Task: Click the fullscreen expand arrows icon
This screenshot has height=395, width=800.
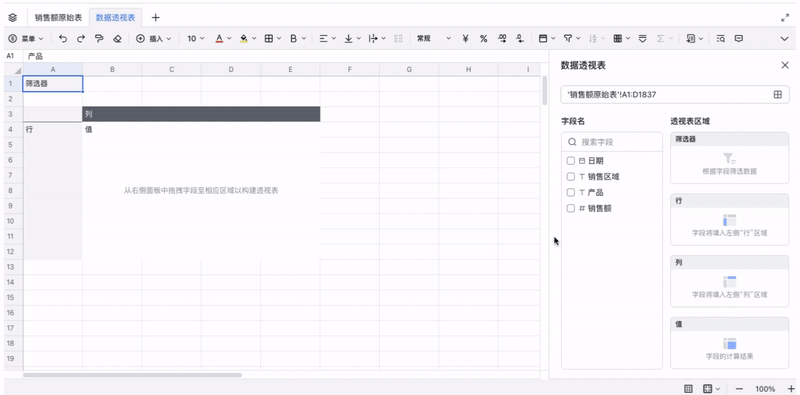Action: click(x=785, y=17)
